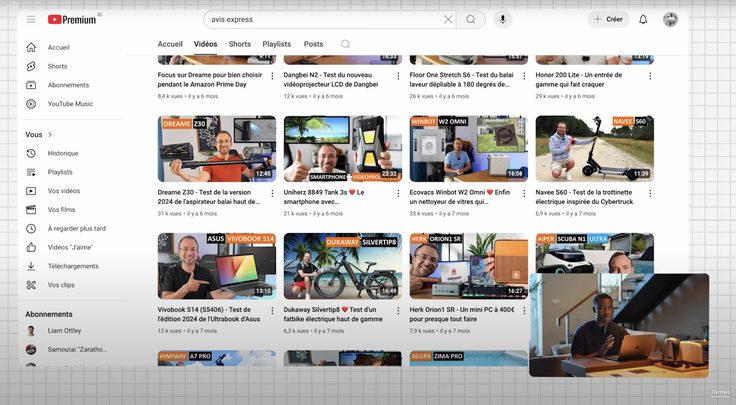Open the account avatar menu
This screenshot has width=736, height=405.
(x=670, y=19)
